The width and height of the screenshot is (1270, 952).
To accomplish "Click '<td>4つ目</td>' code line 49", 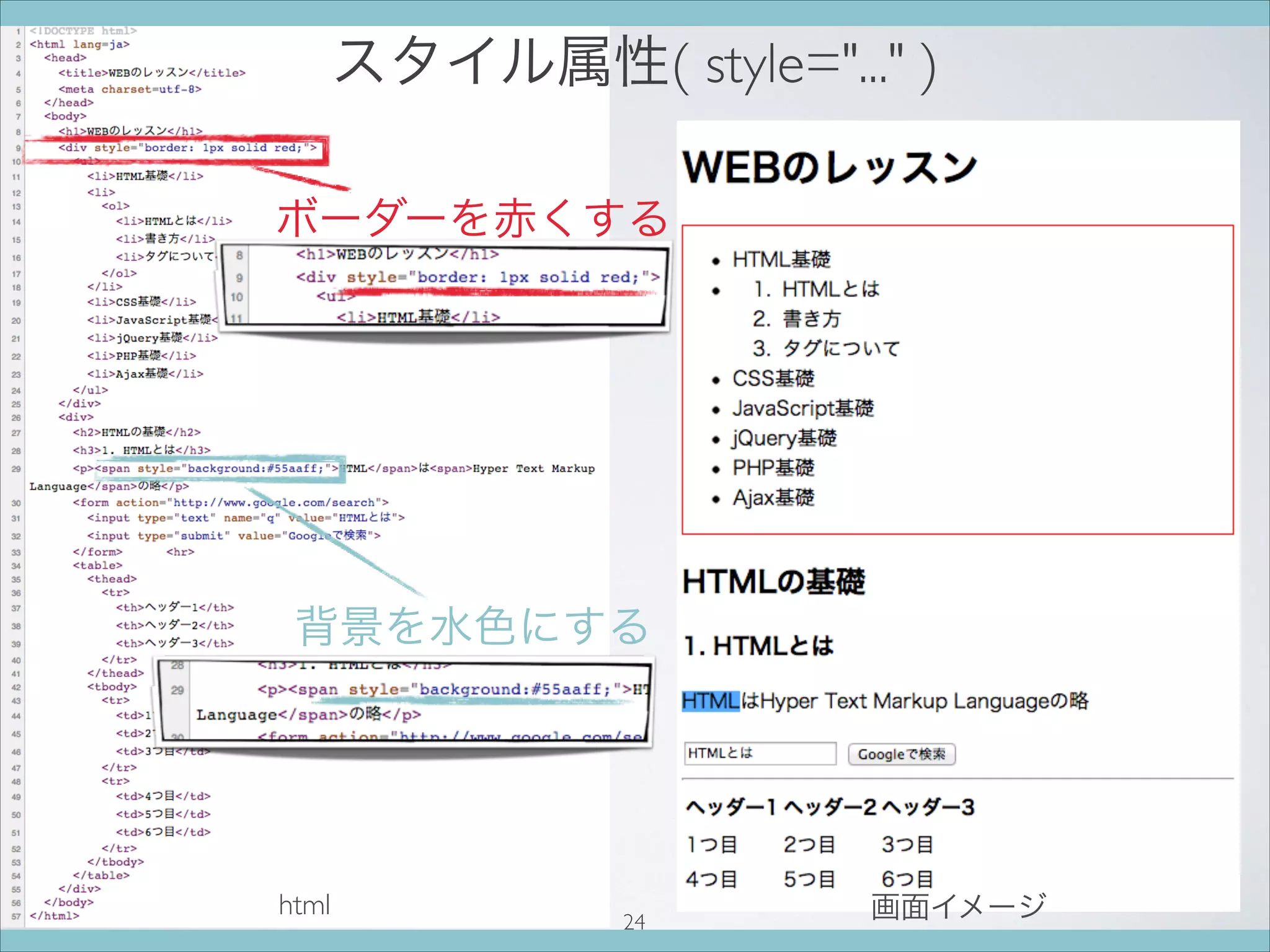I will pyautogui.click(x=163, y=796).
